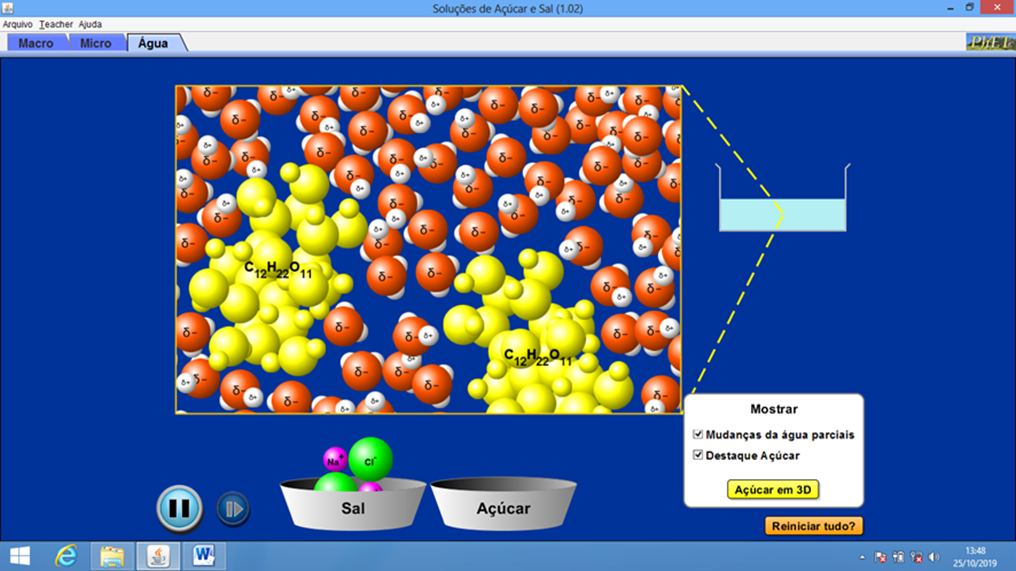Open Internet Explorer from the taskbar
The width and height of the screenshot is (1016, 571).
[67, 555]
